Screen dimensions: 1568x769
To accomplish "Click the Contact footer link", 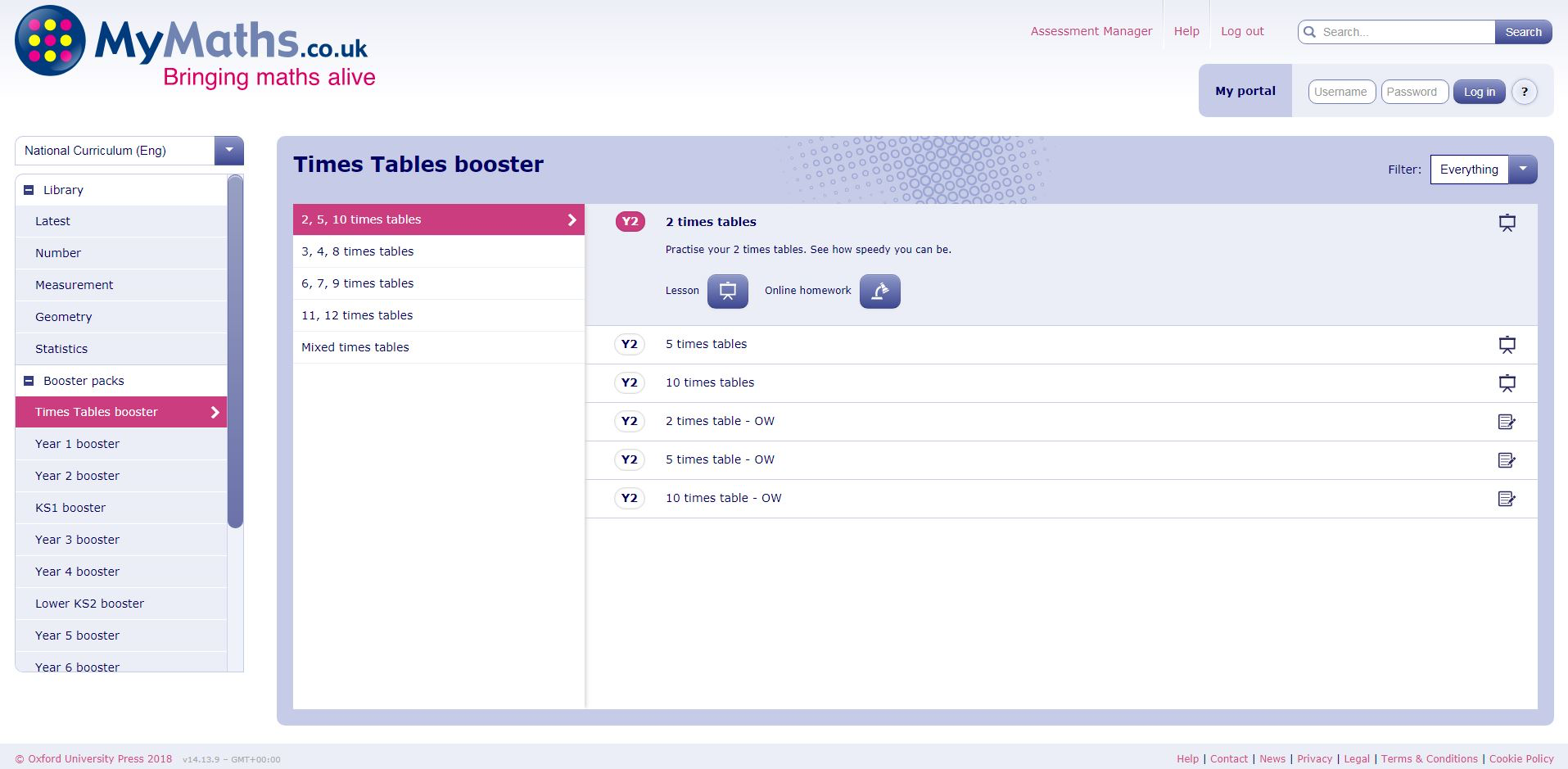I will [x=1229, y=759].
